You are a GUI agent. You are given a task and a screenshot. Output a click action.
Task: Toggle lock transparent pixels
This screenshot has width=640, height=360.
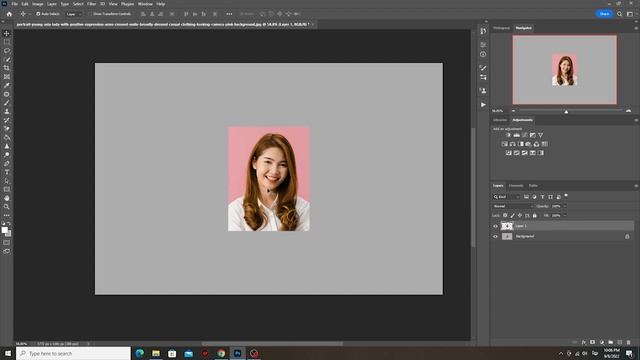tap(505, 216)
